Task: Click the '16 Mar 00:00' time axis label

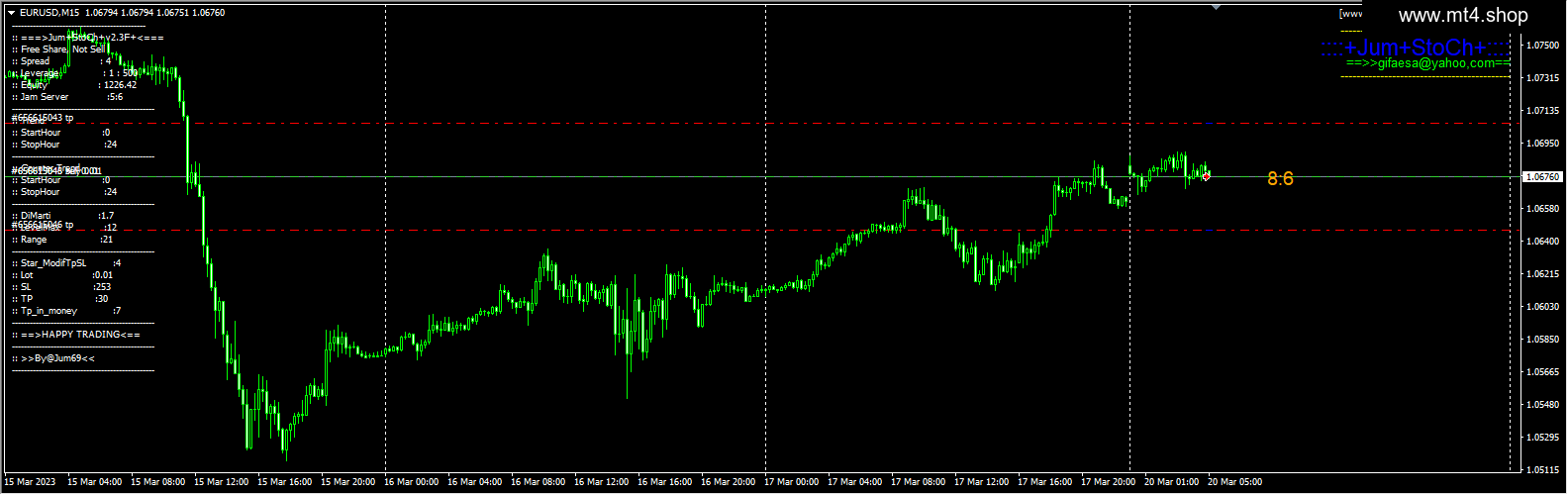Action: 411,482
